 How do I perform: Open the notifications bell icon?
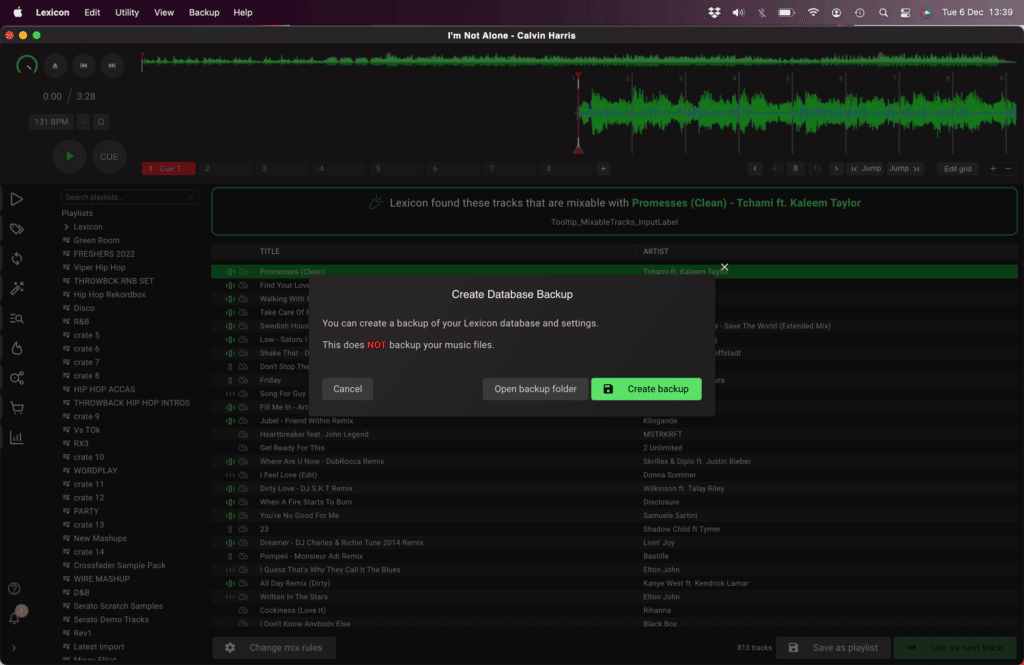(15, 617)
